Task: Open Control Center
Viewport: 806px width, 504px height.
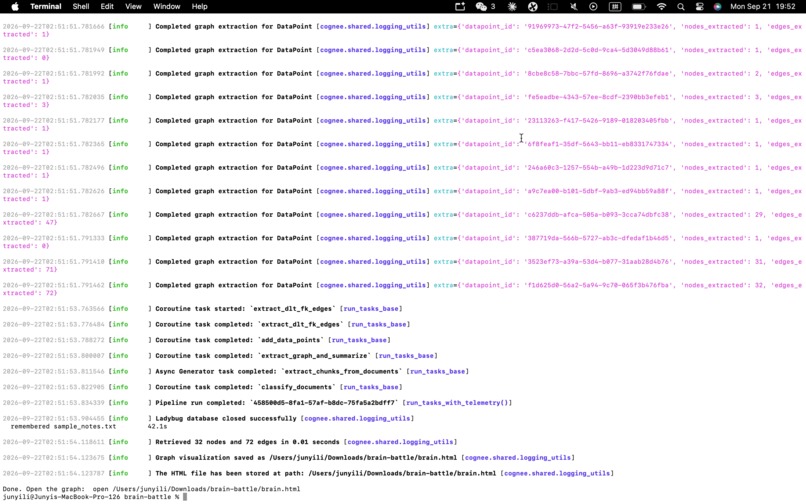Action: [x=700, y=7]
